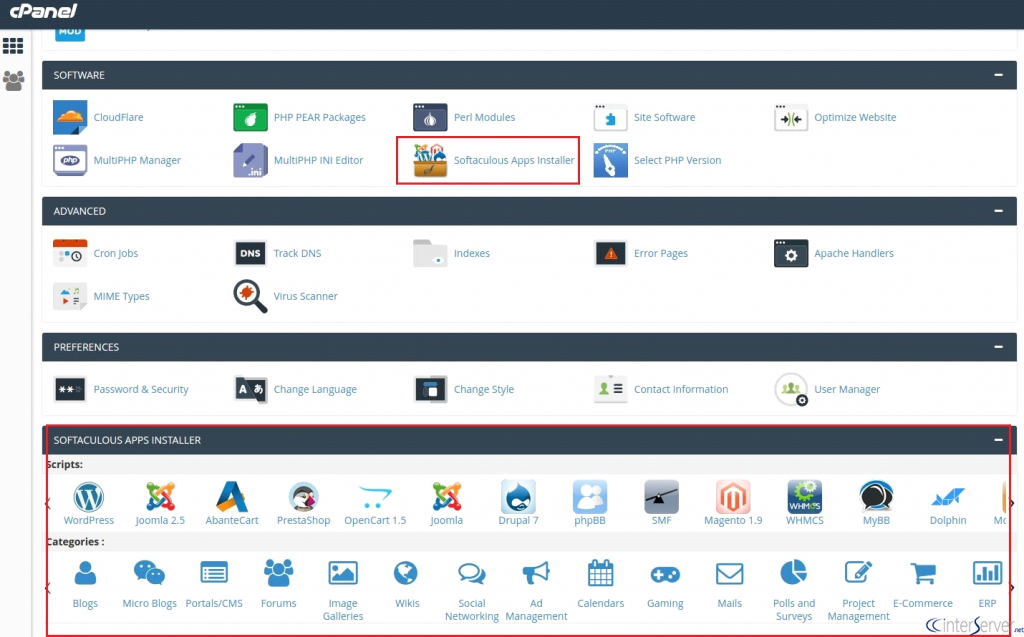This screenshot has height=637, width=1024.
Task: Open the User Manager link
Action: pos(847,389)
